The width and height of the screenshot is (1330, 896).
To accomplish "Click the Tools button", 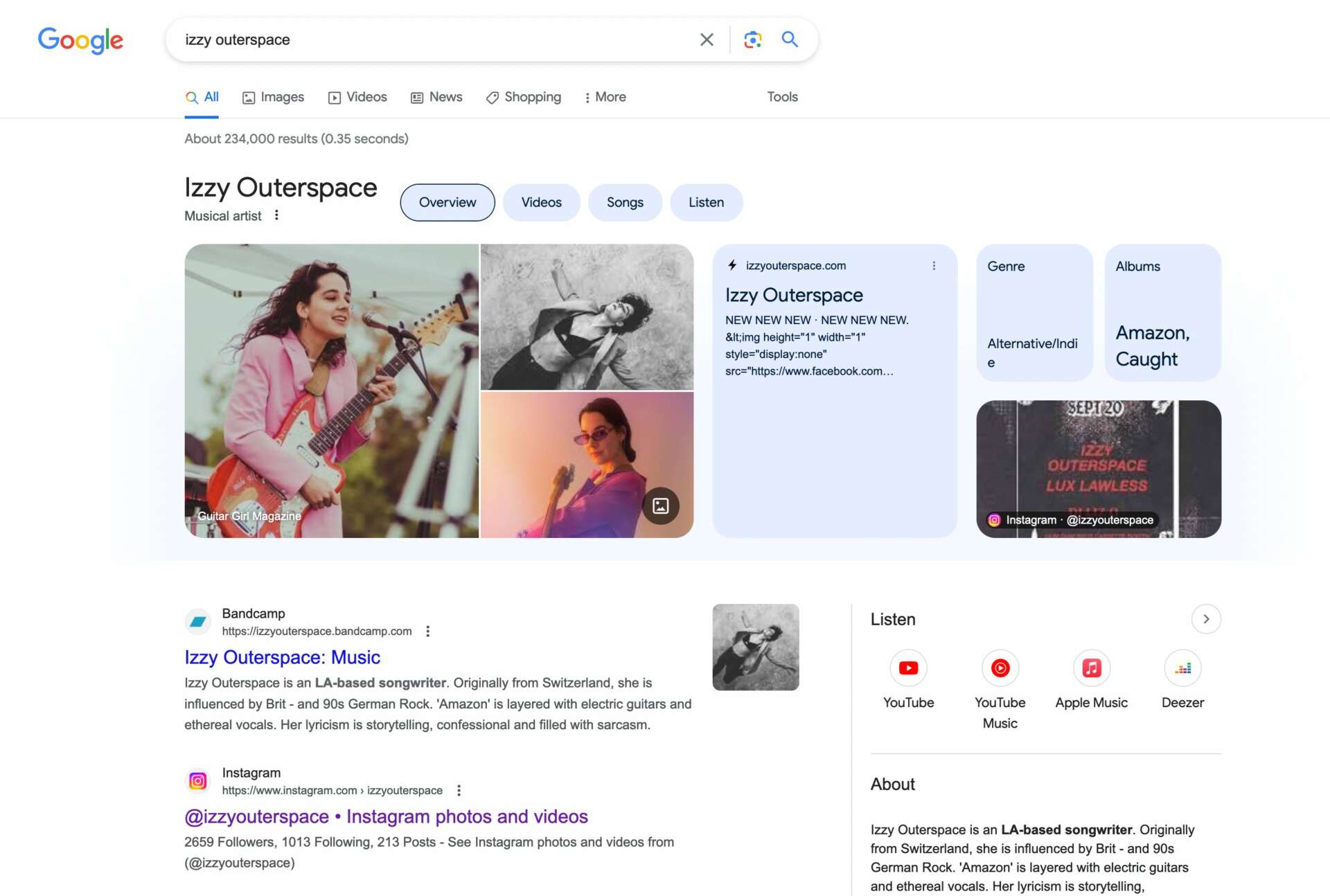I will pos(782,97).
